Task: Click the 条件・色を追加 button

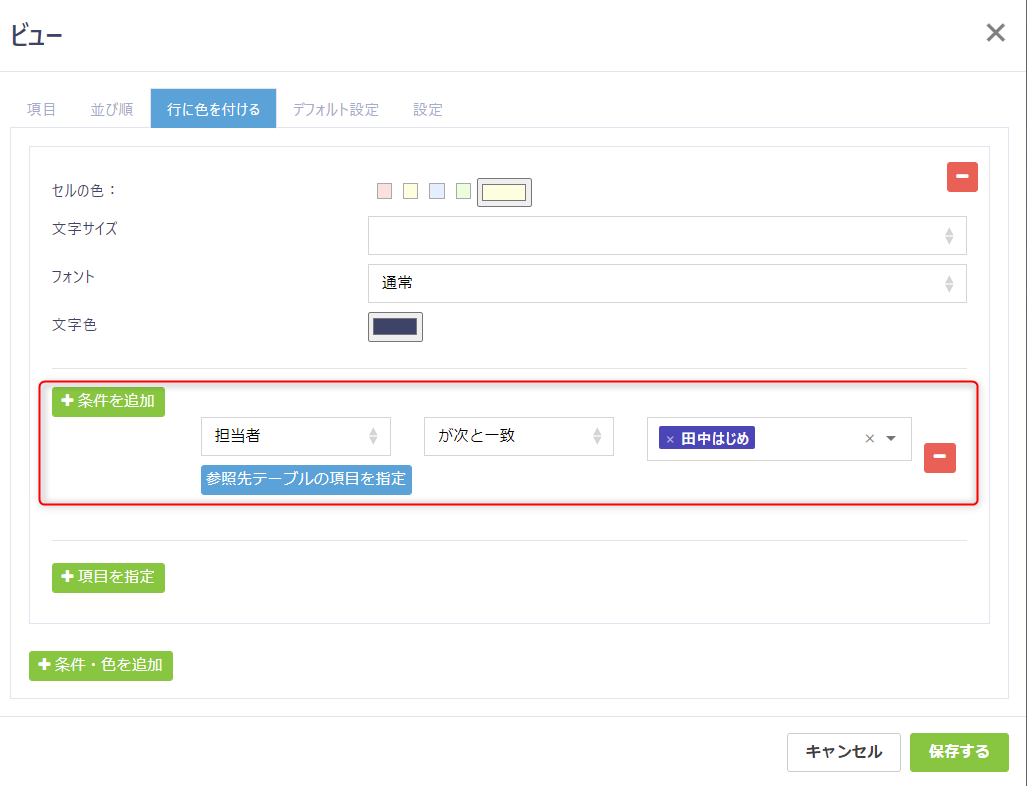Action: [x=101, y=665]
